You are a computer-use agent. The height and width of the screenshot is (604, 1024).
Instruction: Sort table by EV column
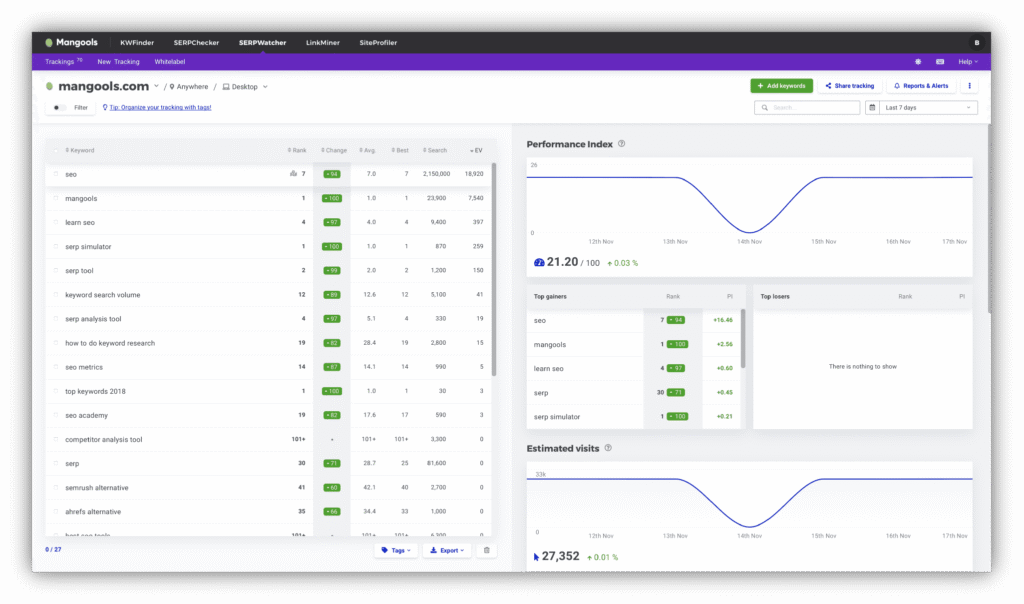coord(476,150)
